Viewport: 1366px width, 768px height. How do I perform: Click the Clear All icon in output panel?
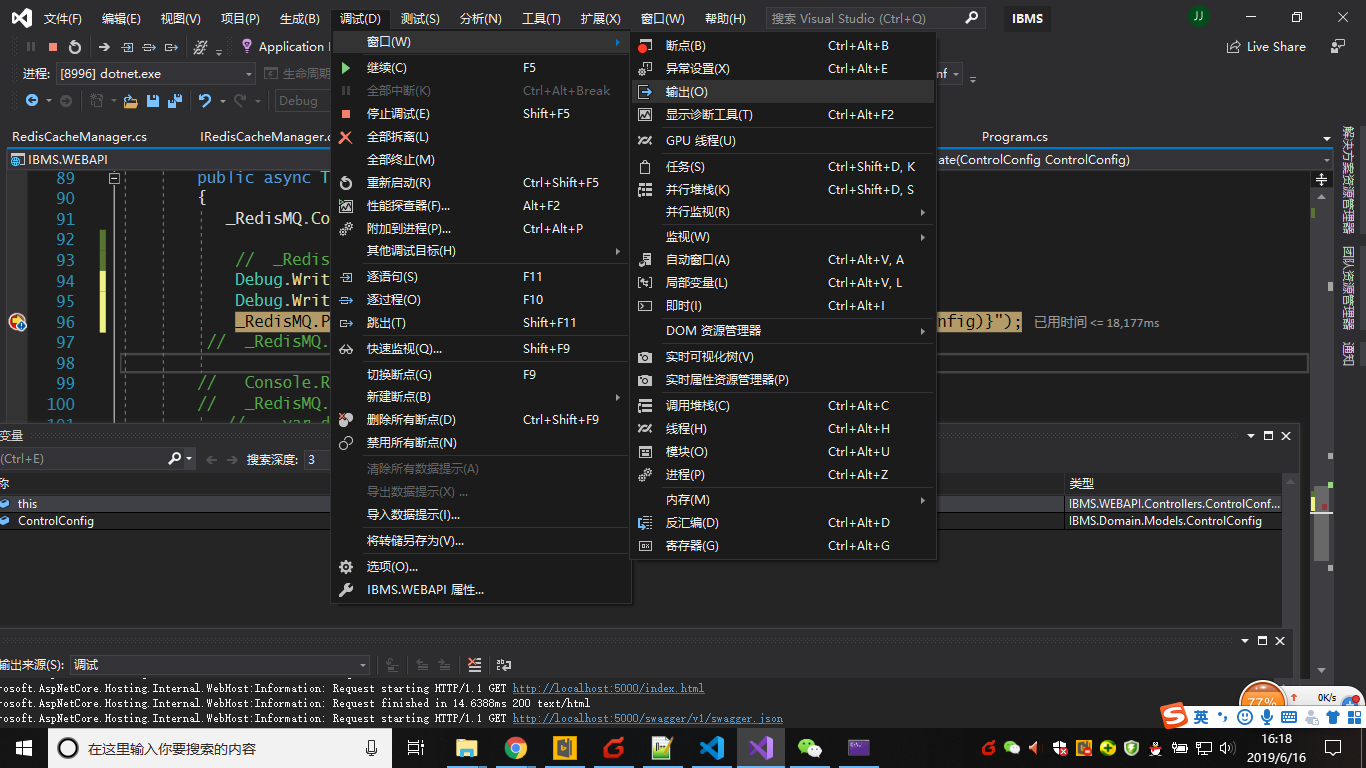click(x=475, y=665)
